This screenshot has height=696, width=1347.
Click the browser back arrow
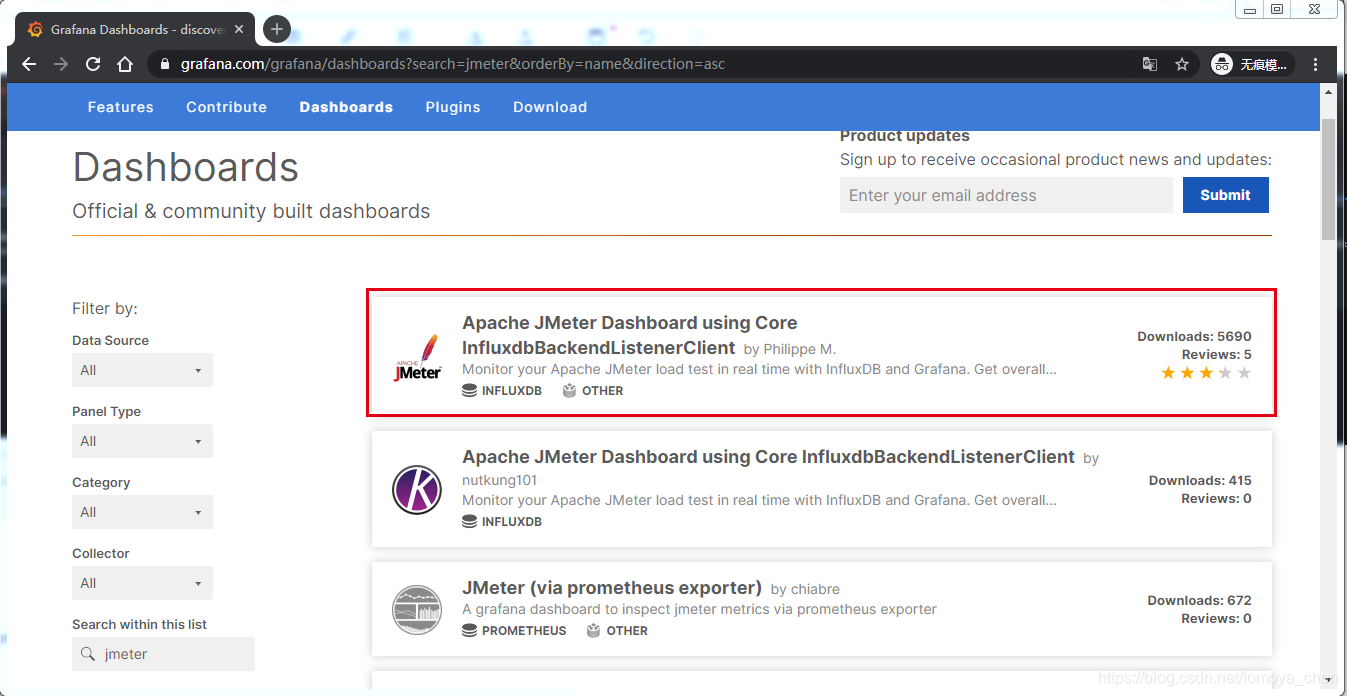(x=29, y=64)
